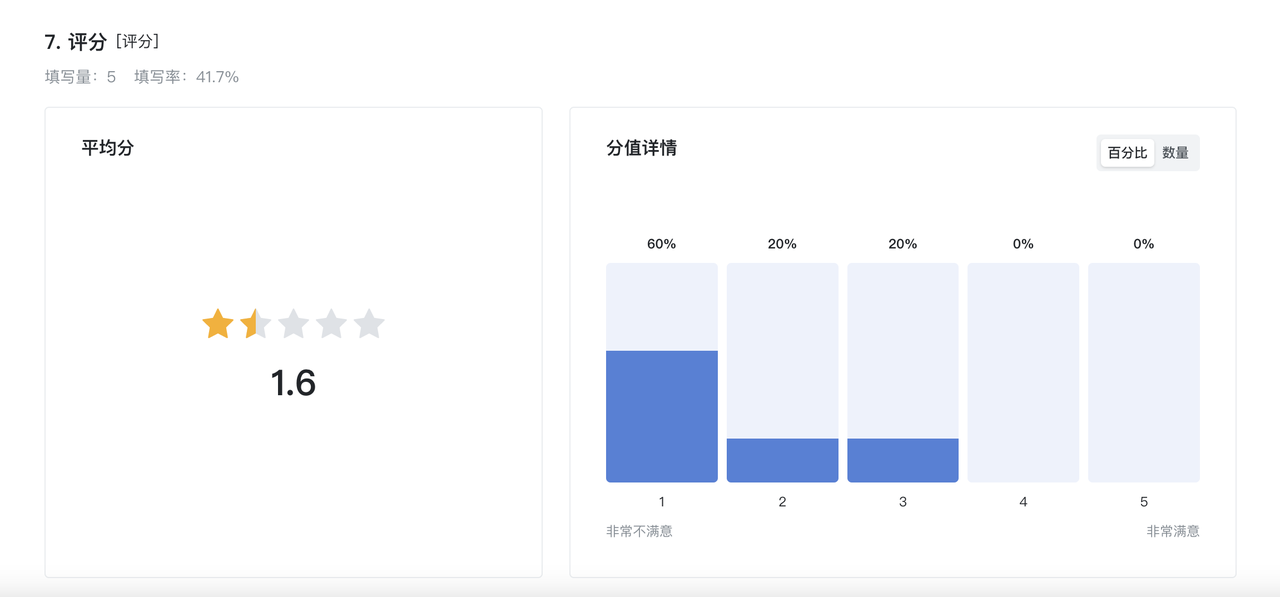The width and height of the screenshot is (1280, 597).
Task: Click the question title 7. 评分
Action: point(76,42)
